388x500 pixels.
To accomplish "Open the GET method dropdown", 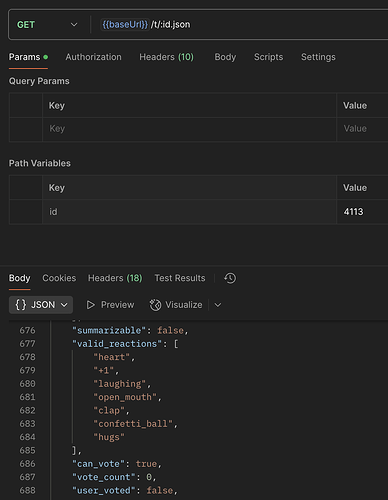I will tap(47, 25).
